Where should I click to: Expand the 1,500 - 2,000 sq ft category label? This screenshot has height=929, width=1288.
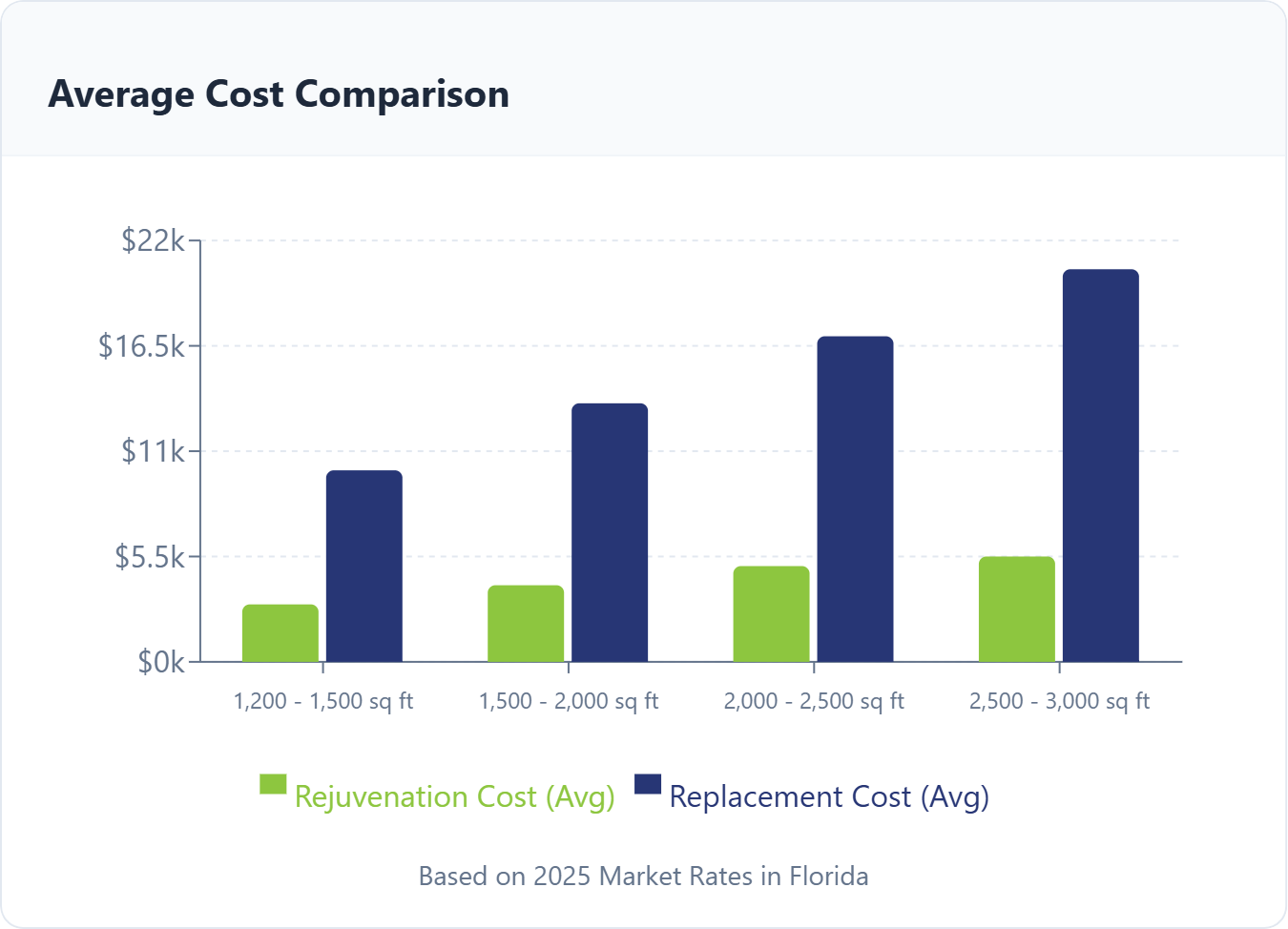[570, 701]
